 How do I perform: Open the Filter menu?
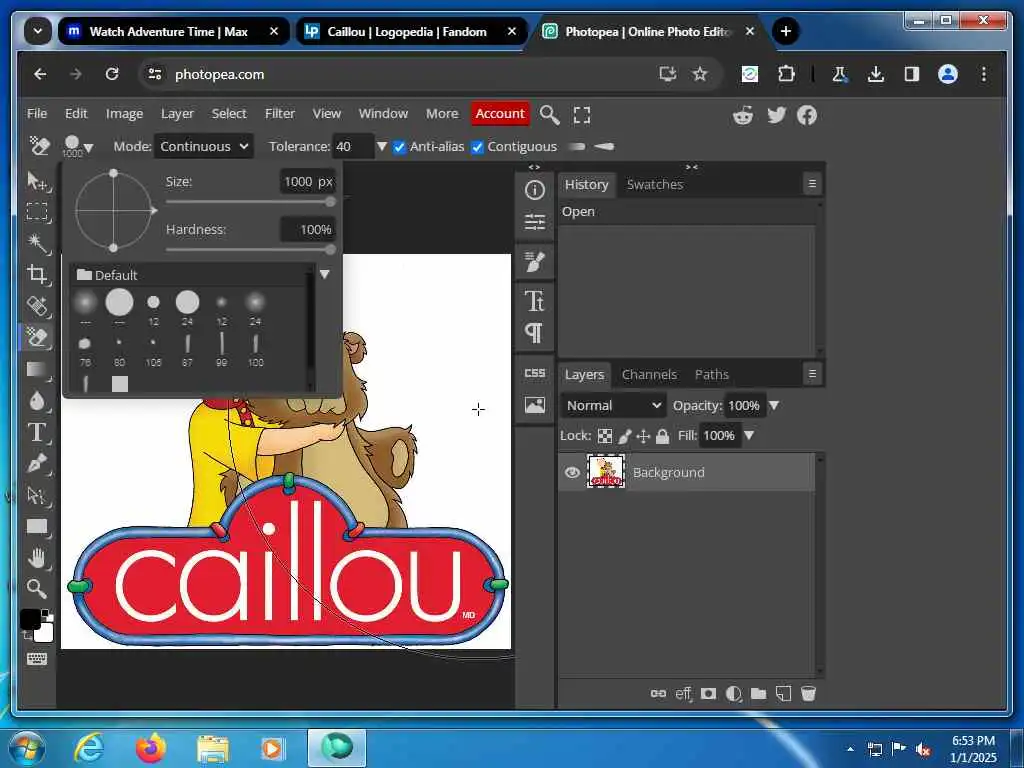tap(280, 114)
